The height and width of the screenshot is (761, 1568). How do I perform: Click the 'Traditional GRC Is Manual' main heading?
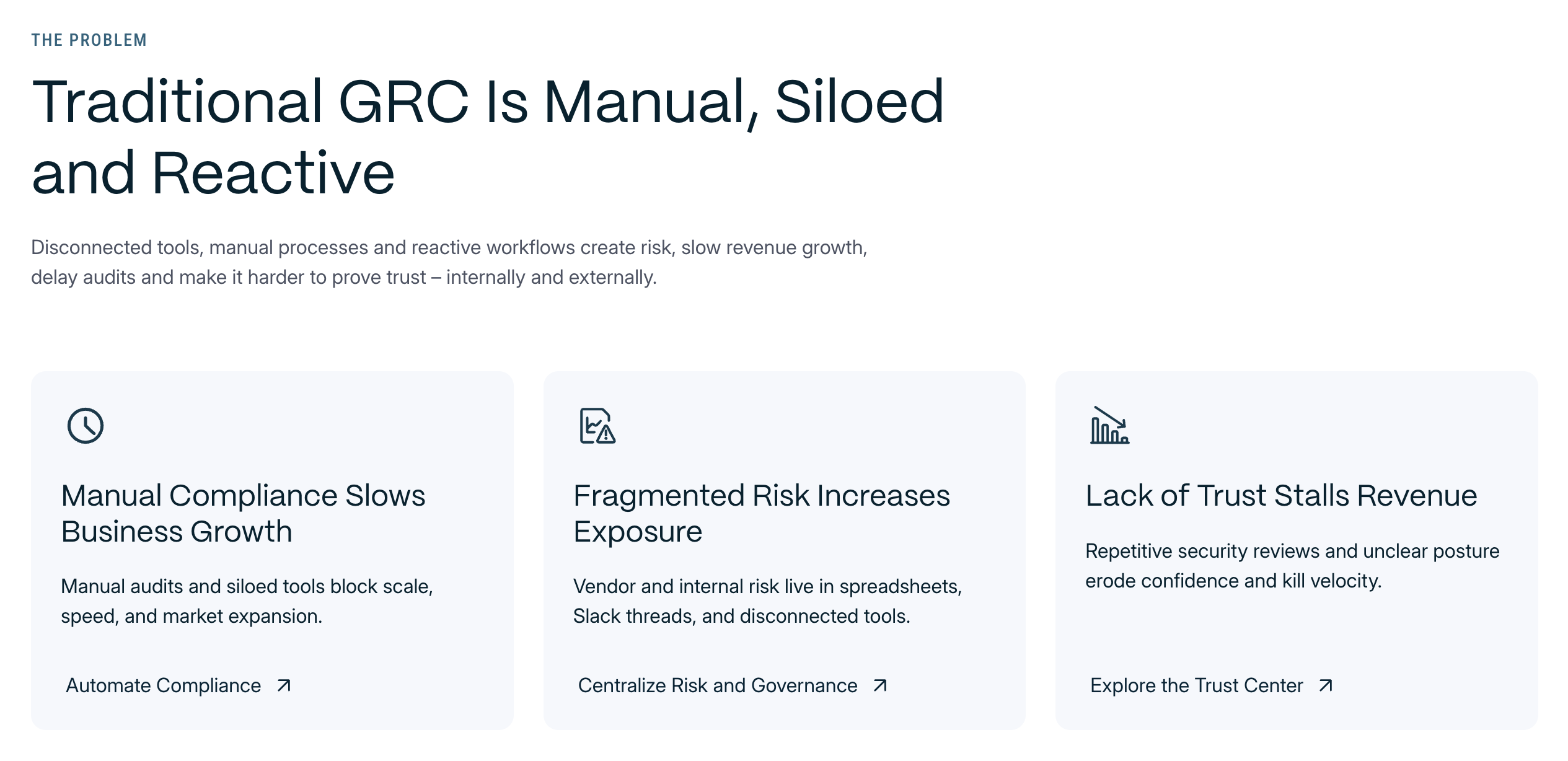(488, 102)
